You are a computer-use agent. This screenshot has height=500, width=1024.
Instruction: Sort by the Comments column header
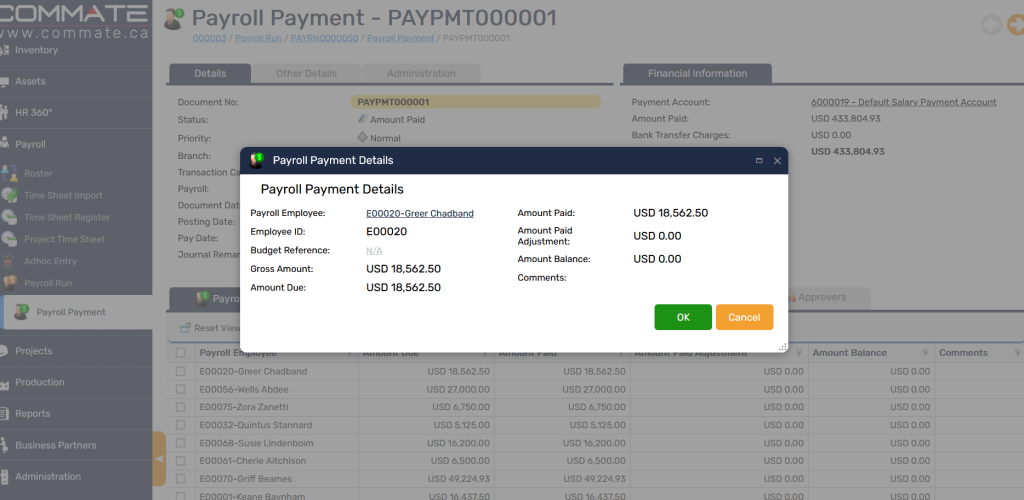[963, 353]
